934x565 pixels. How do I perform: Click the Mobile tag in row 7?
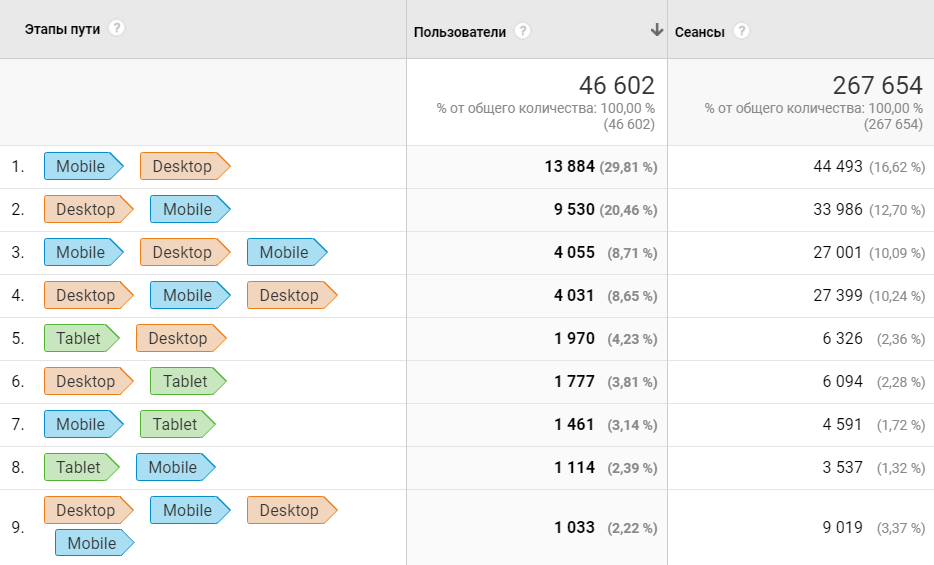tap(82, 424)
